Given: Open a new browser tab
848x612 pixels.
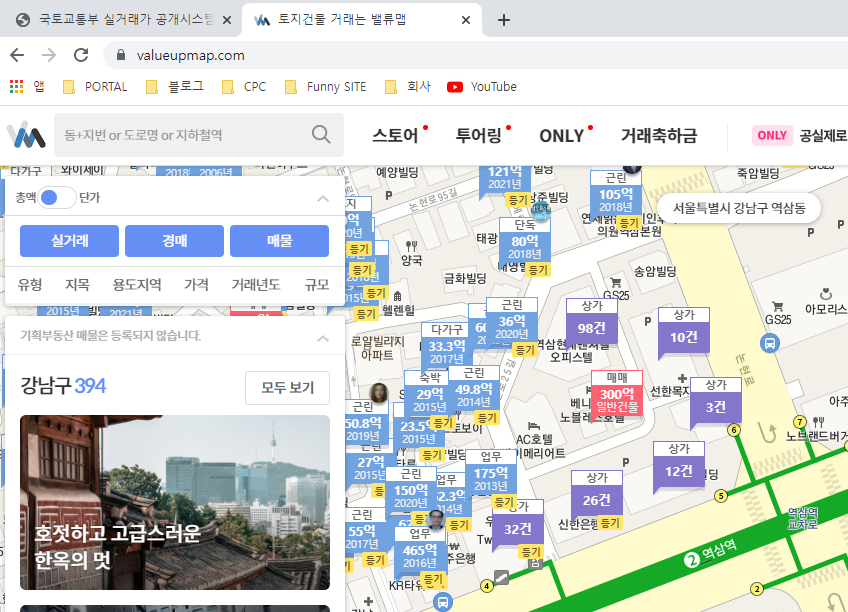Looking at the screenshot, I should (x=504, y=20).
